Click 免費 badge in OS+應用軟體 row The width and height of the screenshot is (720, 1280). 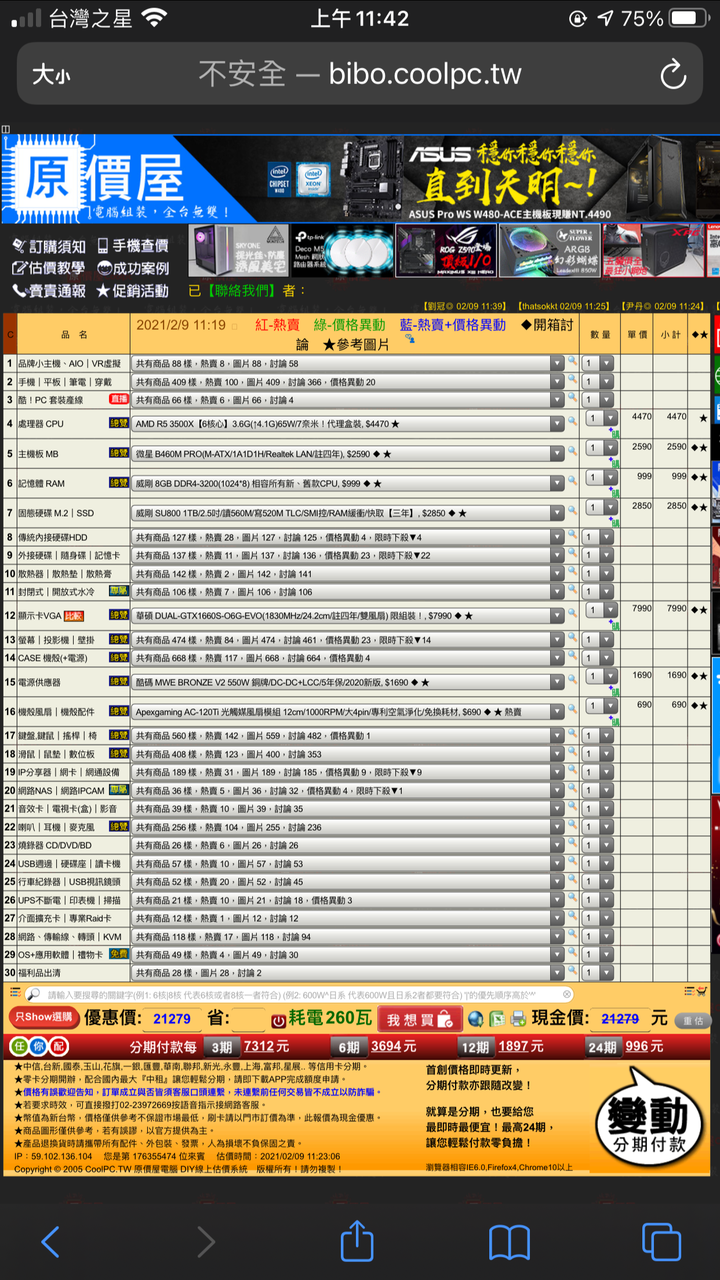119,954
